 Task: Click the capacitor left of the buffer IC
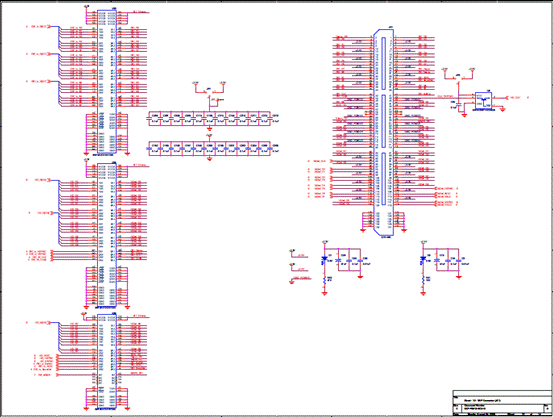pos(459,104)
